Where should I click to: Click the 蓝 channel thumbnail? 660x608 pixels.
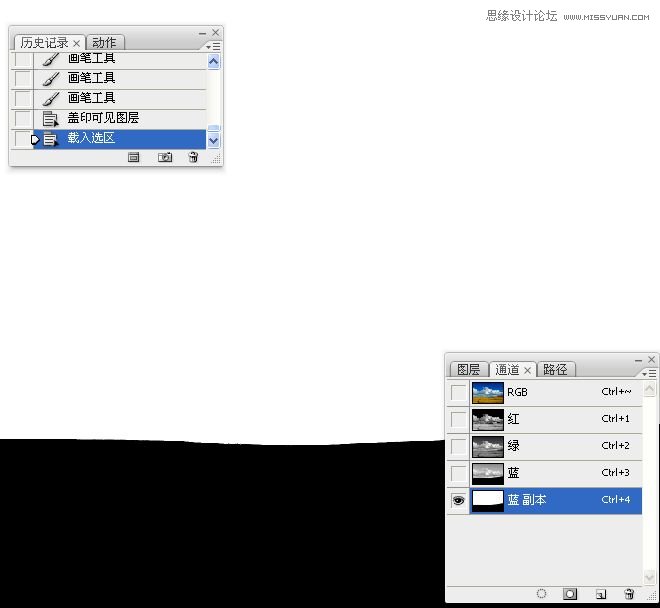[487, 473]
